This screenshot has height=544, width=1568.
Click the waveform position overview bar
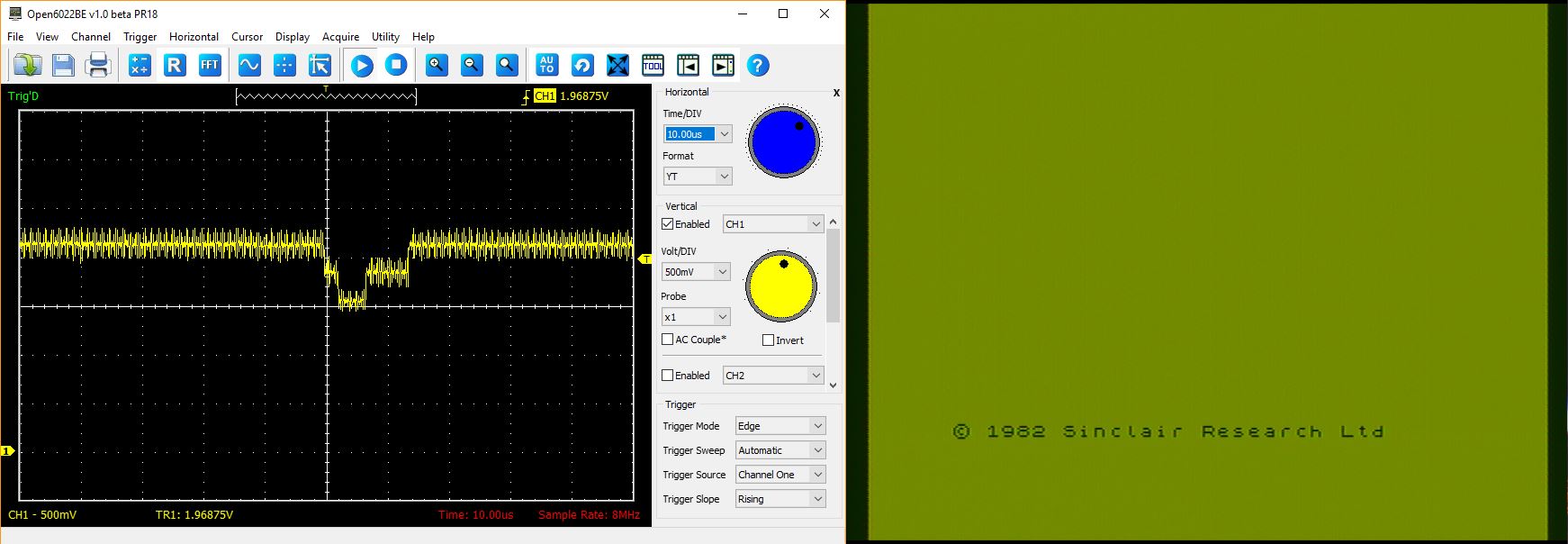(x=326, y=96)
